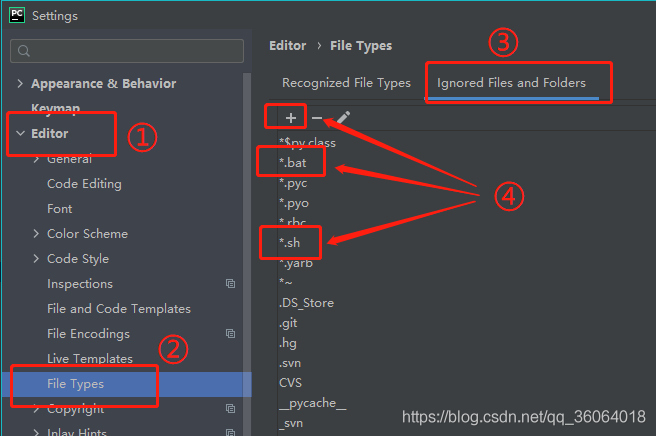Click project-level icon beside File Encodings
Viewport: 656px width, 436px height.
tap(230, 334)
